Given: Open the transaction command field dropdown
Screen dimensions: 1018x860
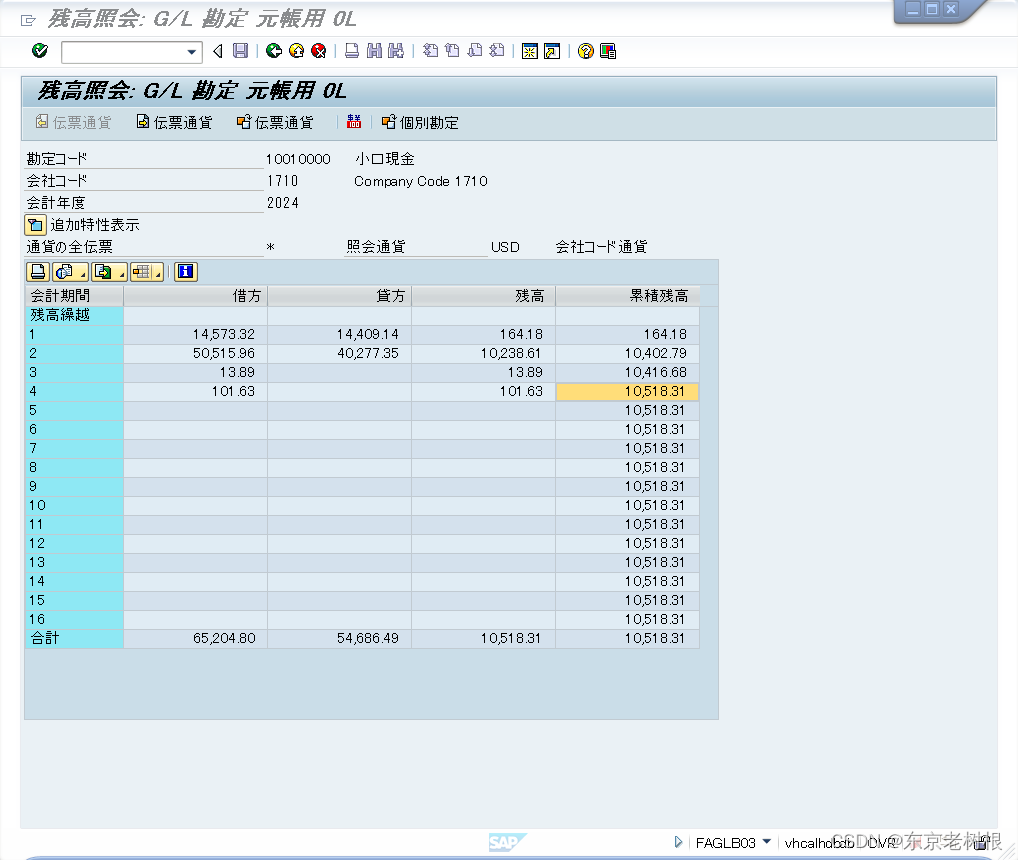Looking at the screenshot, I should tap(192, 52).
